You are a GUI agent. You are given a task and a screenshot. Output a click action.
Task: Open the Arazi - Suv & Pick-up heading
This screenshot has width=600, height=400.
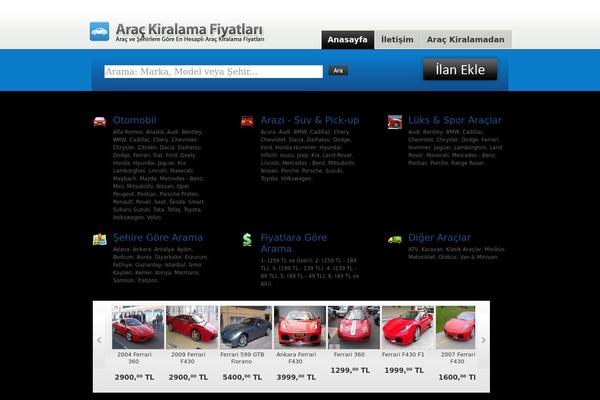310,120
